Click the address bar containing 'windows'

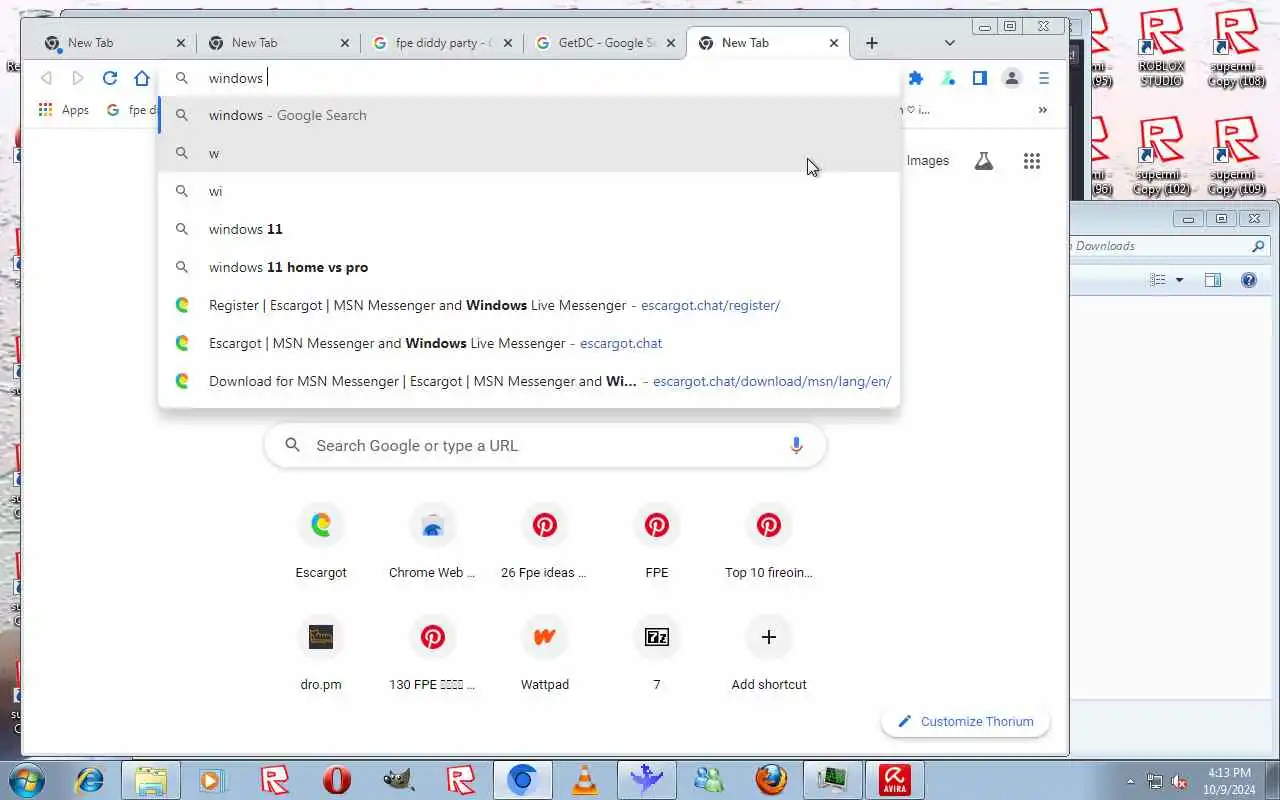[x=530, y=78]
